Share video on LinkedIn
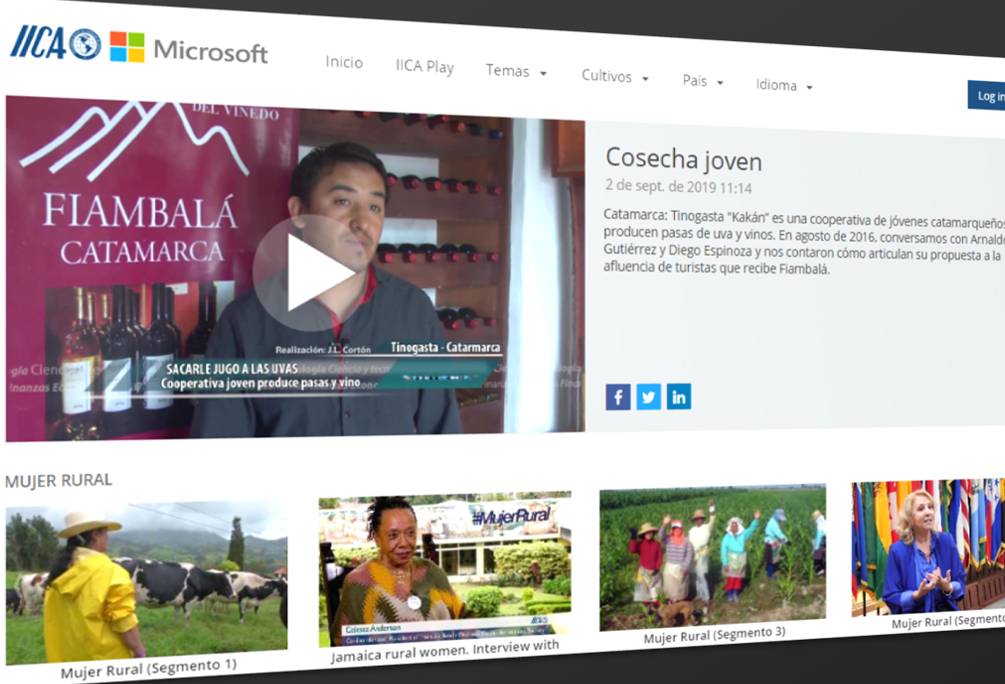This screenshot has width=1005, height=684. pyautogui.click(x=679, y=397)
